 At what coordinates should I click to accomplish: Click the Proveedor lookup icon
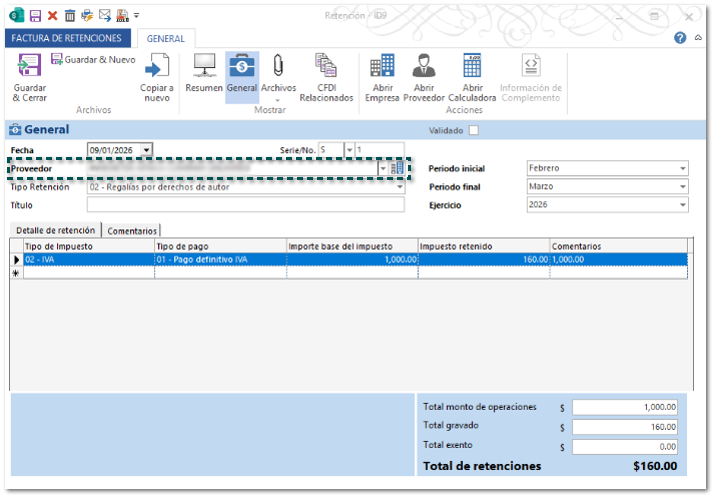[x=398, y=168]
